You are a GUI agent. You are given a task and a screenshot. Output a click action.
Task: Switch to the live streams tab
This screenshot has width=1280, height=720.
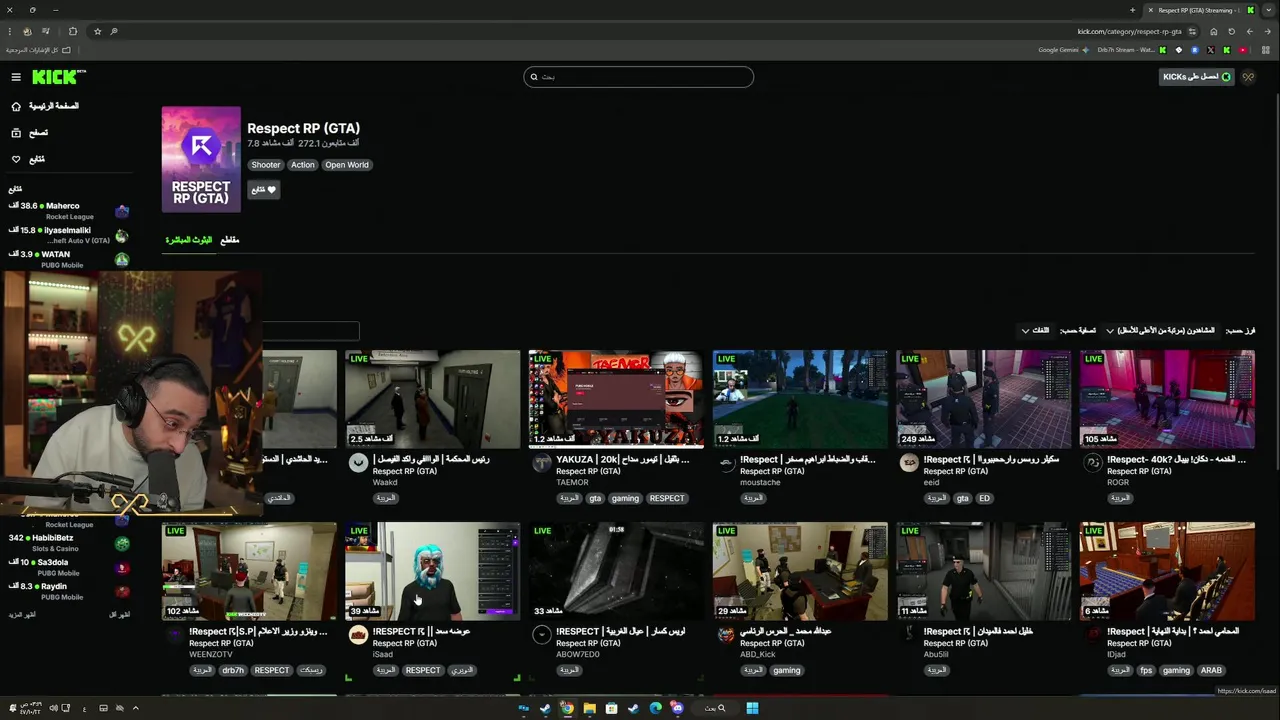(188, 240)
